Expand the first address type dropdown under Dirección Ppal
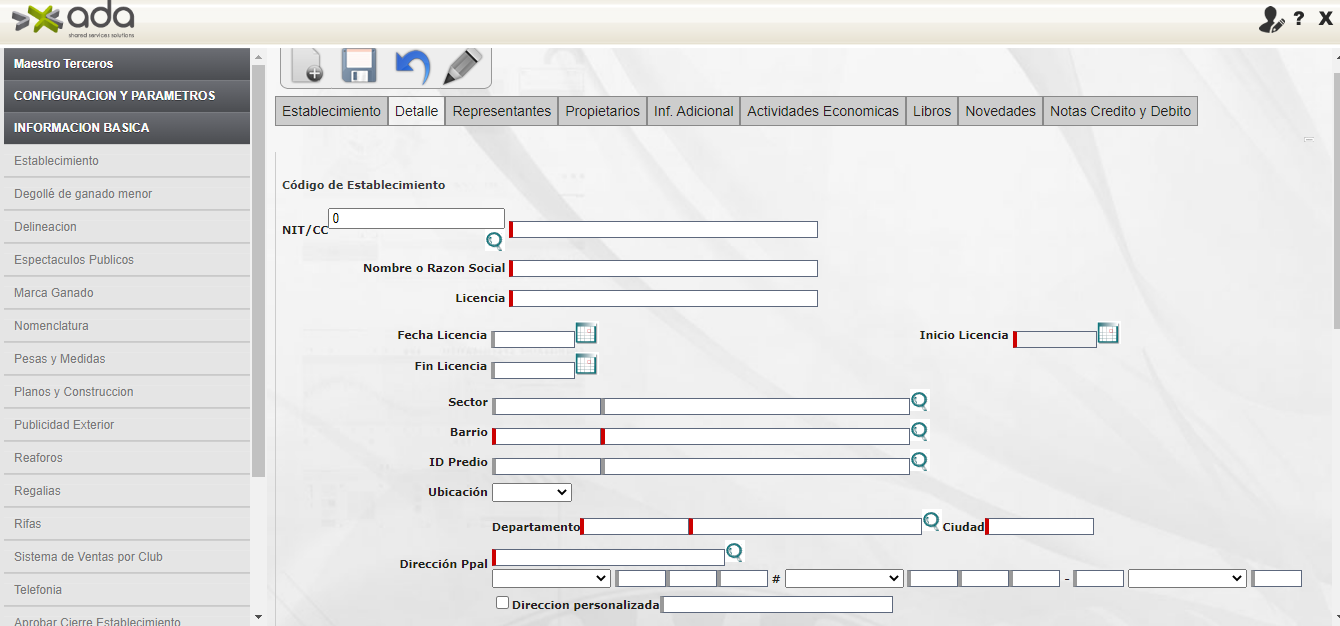This screenshot has width=1340, height=626. click(551, 579)
